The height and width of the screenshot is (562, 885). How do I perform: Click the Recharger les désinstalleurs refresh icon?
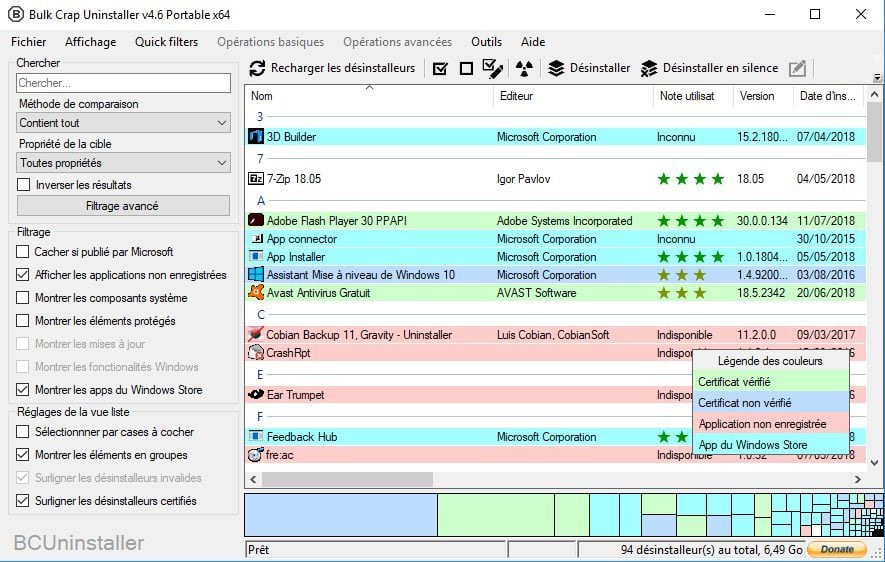[x=258, y=68]
